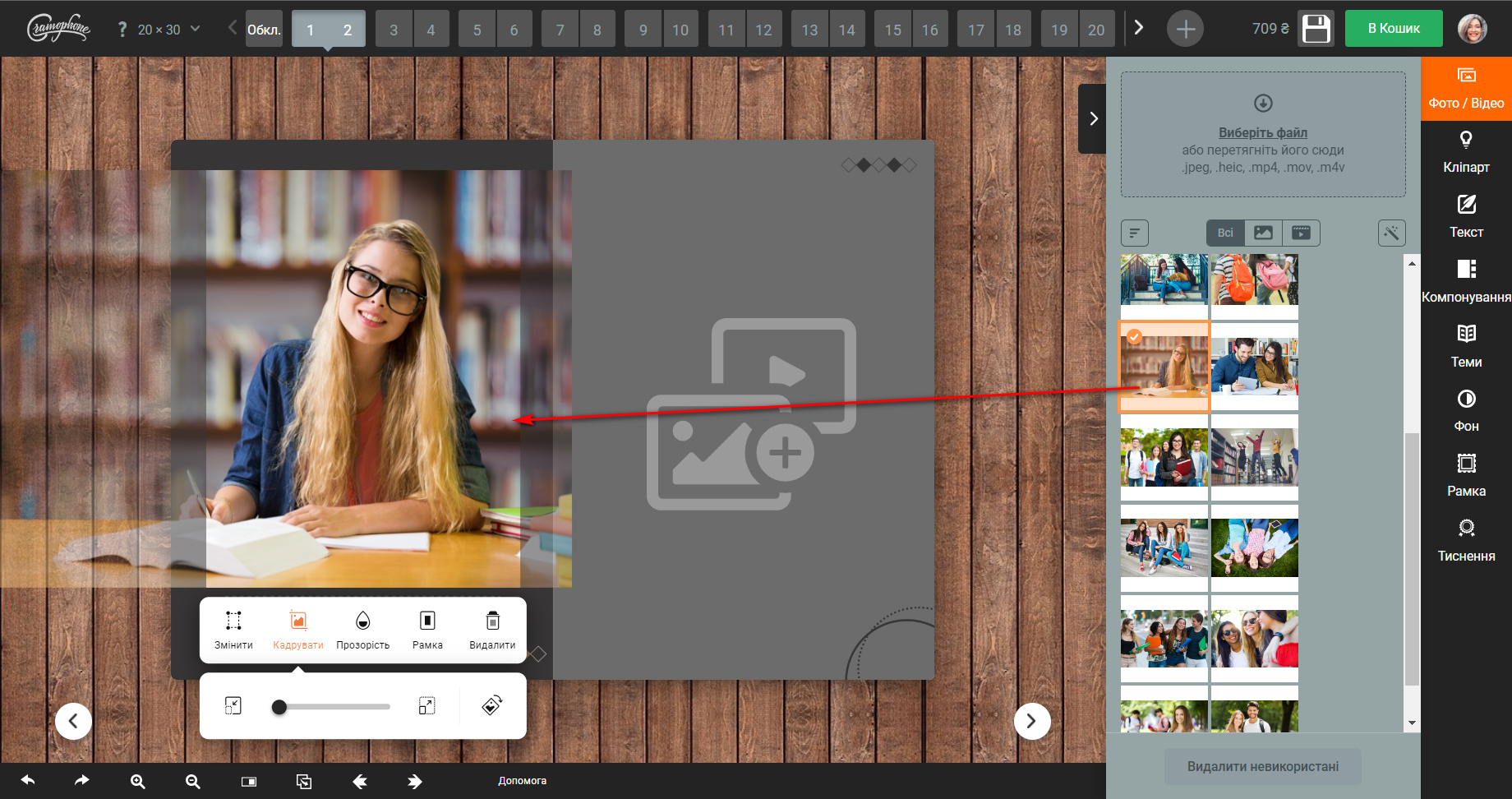
Task: Open the sort options menu
Action: point(1135,233)
